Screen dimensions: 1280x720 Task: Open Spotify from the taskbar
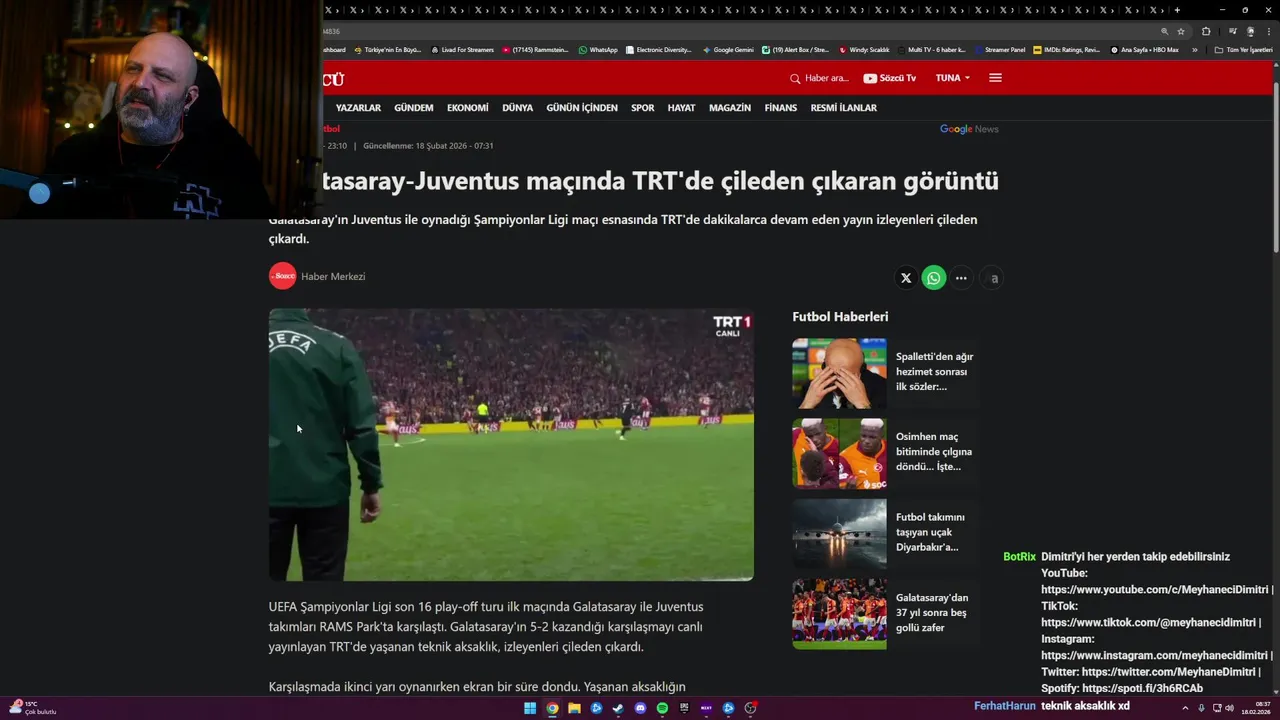coord(662,708)
